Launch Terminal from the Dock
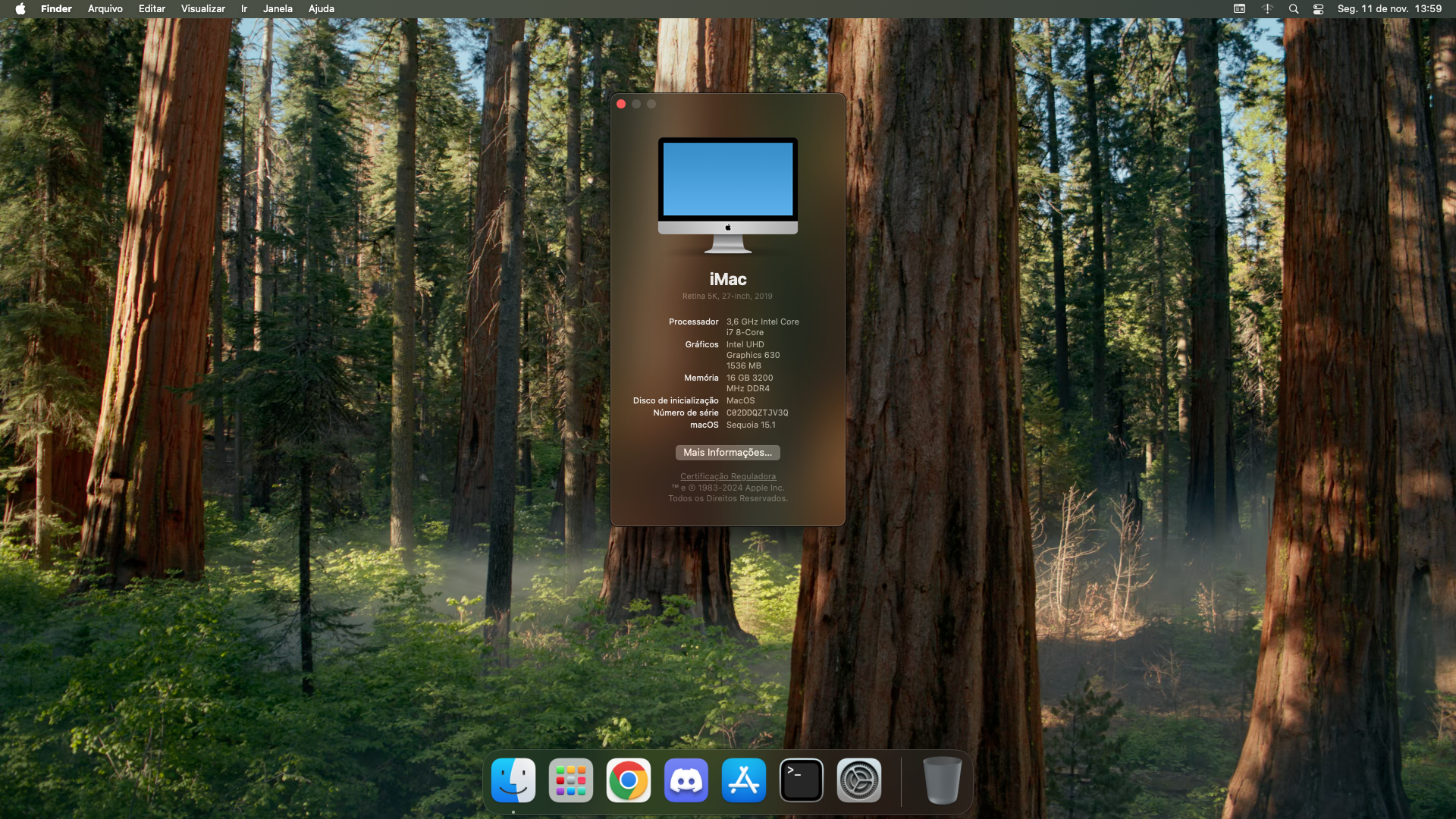This screenshot has width=1456, height=819. [802, 780]
